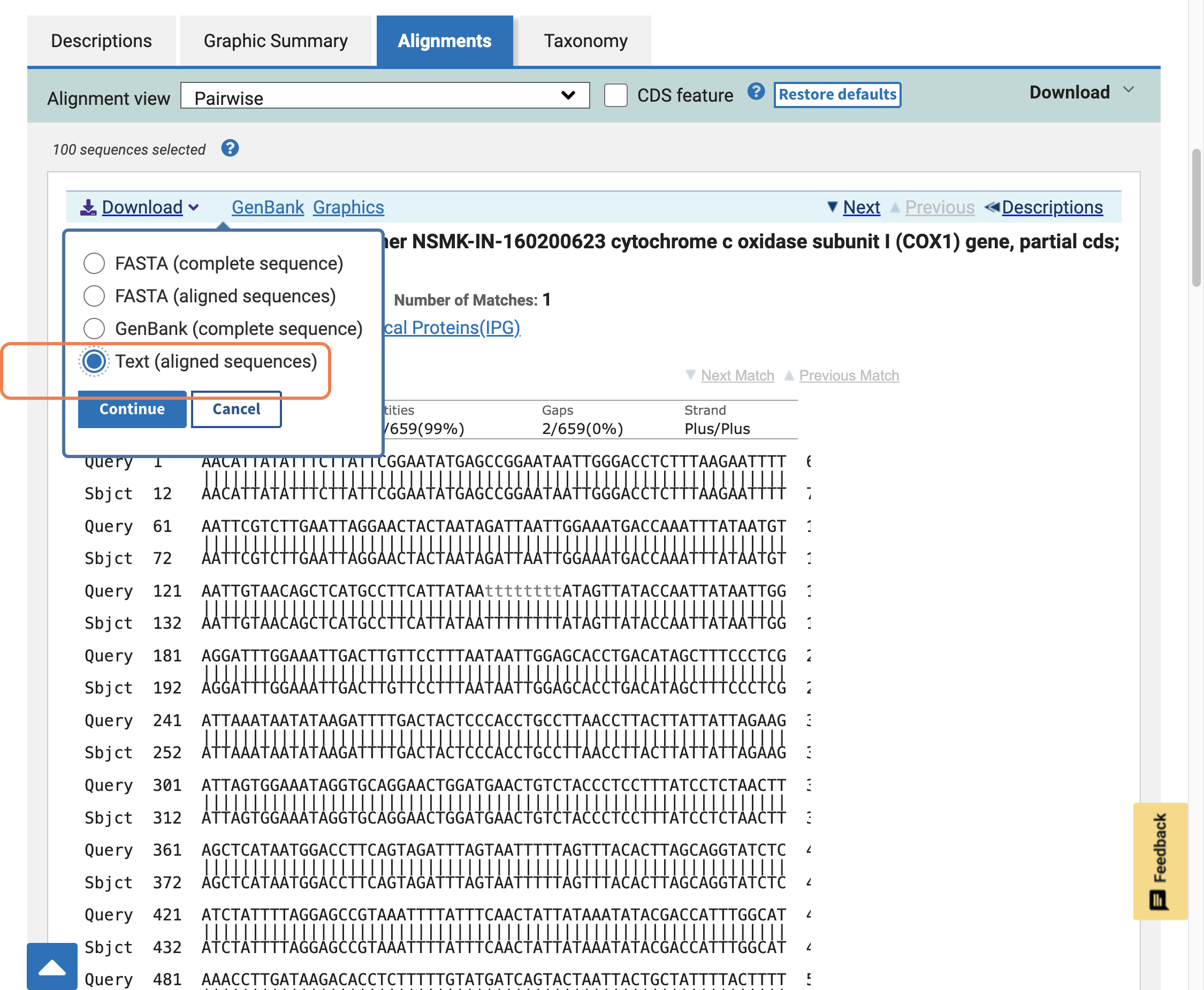
Task: Click Restore defaults button
Action: [x=837, y=95]
